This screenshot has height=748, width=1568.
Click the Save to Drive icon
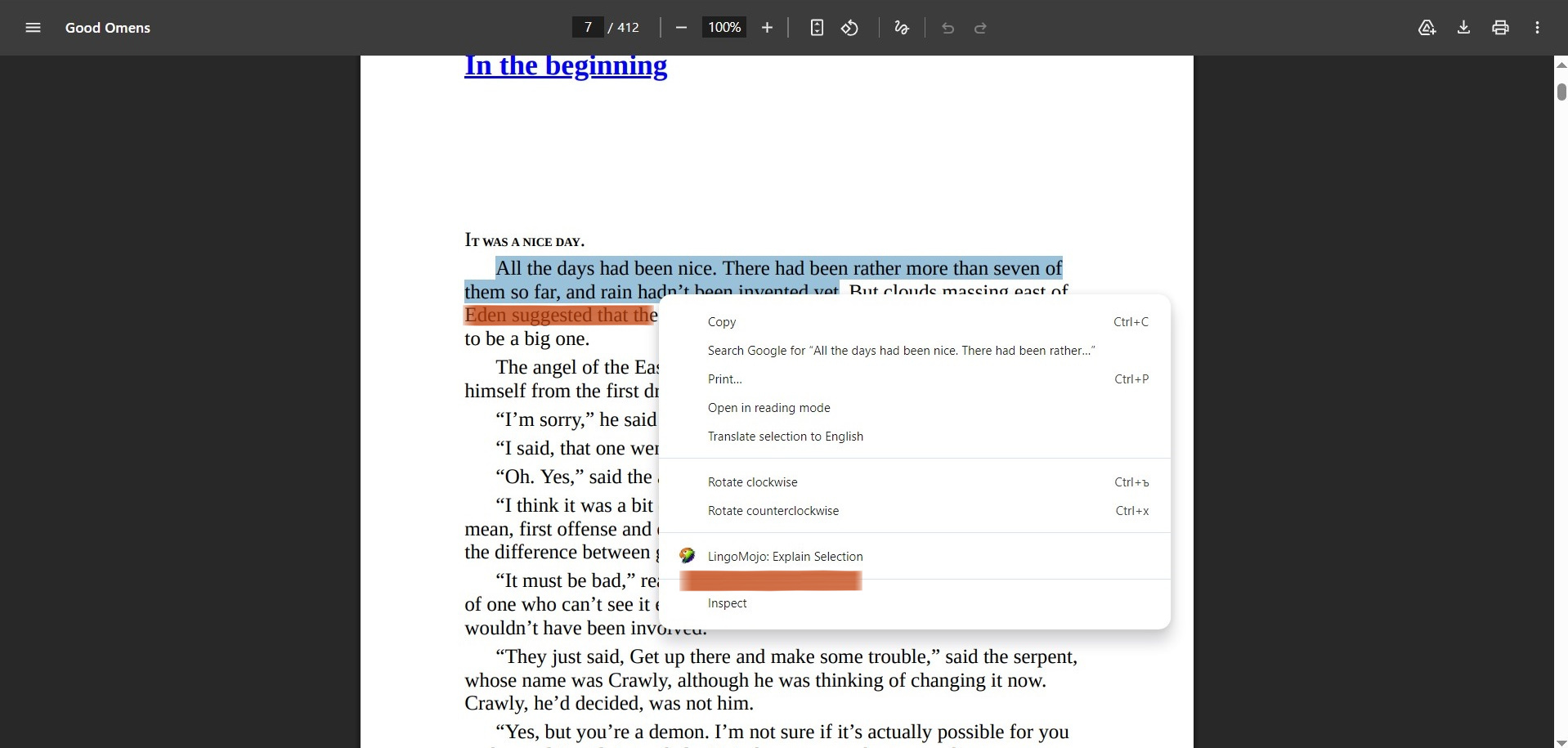1427,28
